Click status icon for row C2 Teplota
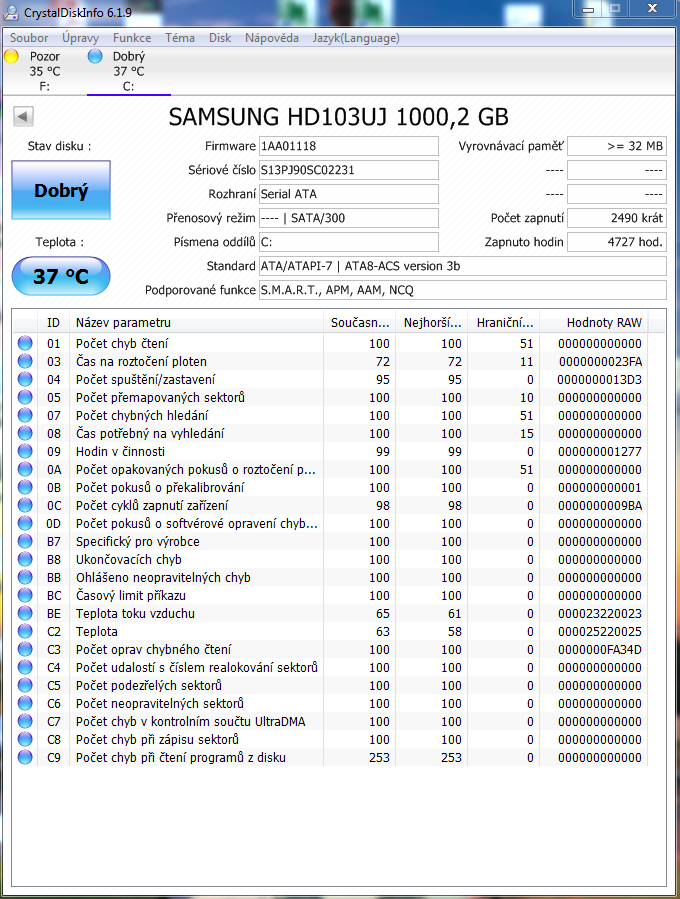Viewport: 680px width, 899px height. tap(25, 631)
